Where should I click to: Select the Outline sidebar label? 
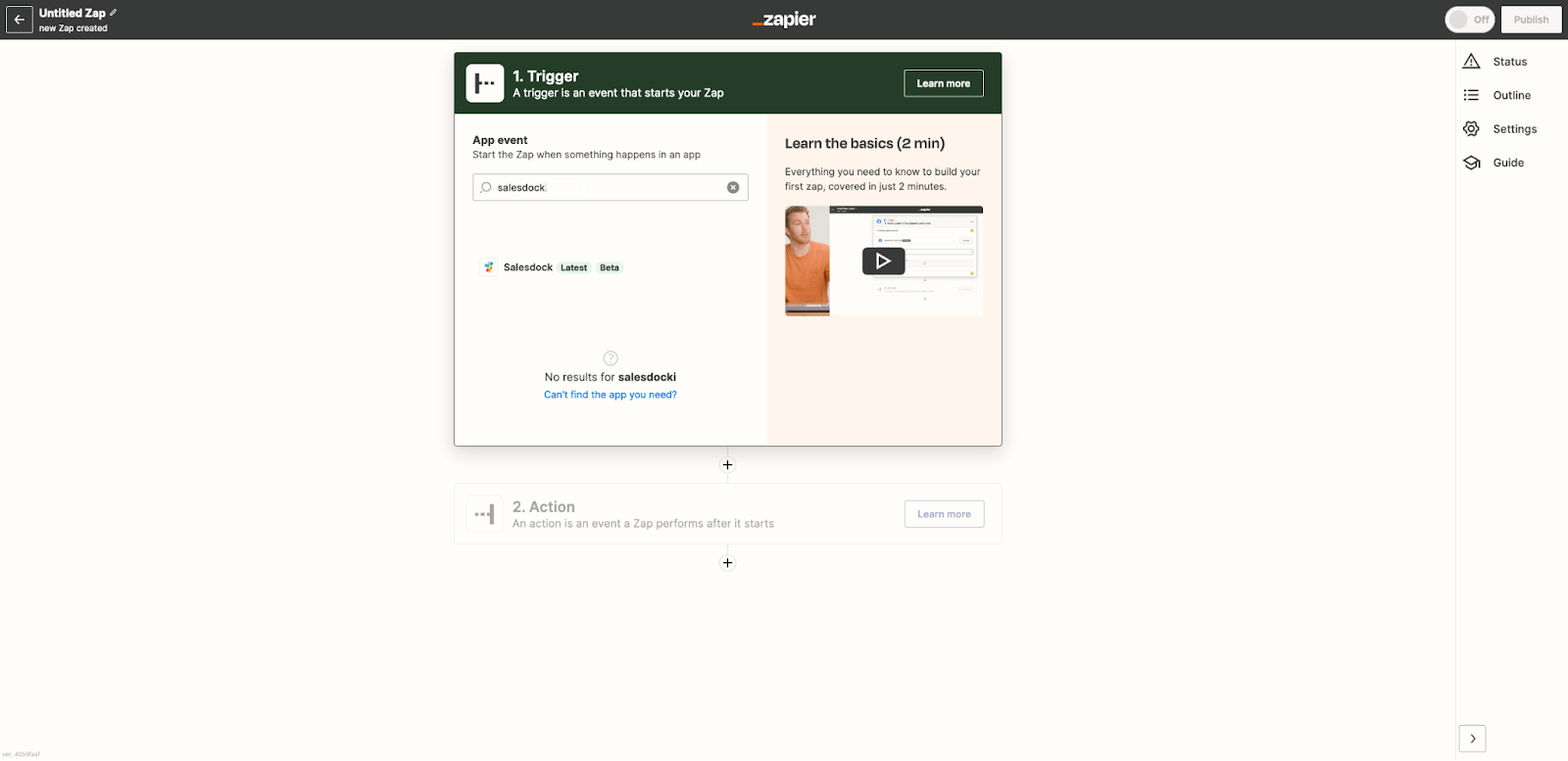pos(1511,95)
